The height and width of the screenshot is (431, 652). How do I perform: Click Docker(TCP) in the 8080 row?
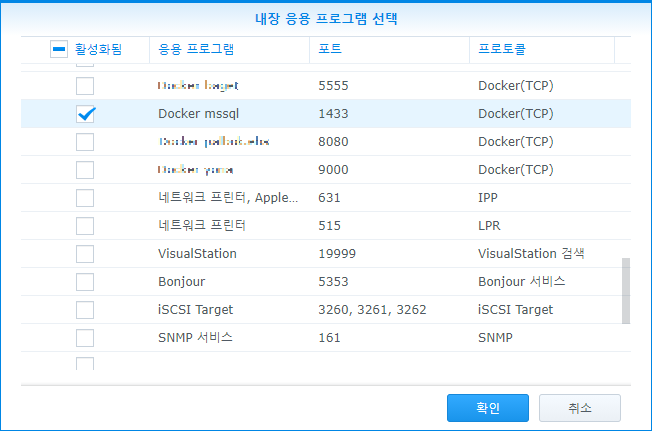(x=516, y=142)
